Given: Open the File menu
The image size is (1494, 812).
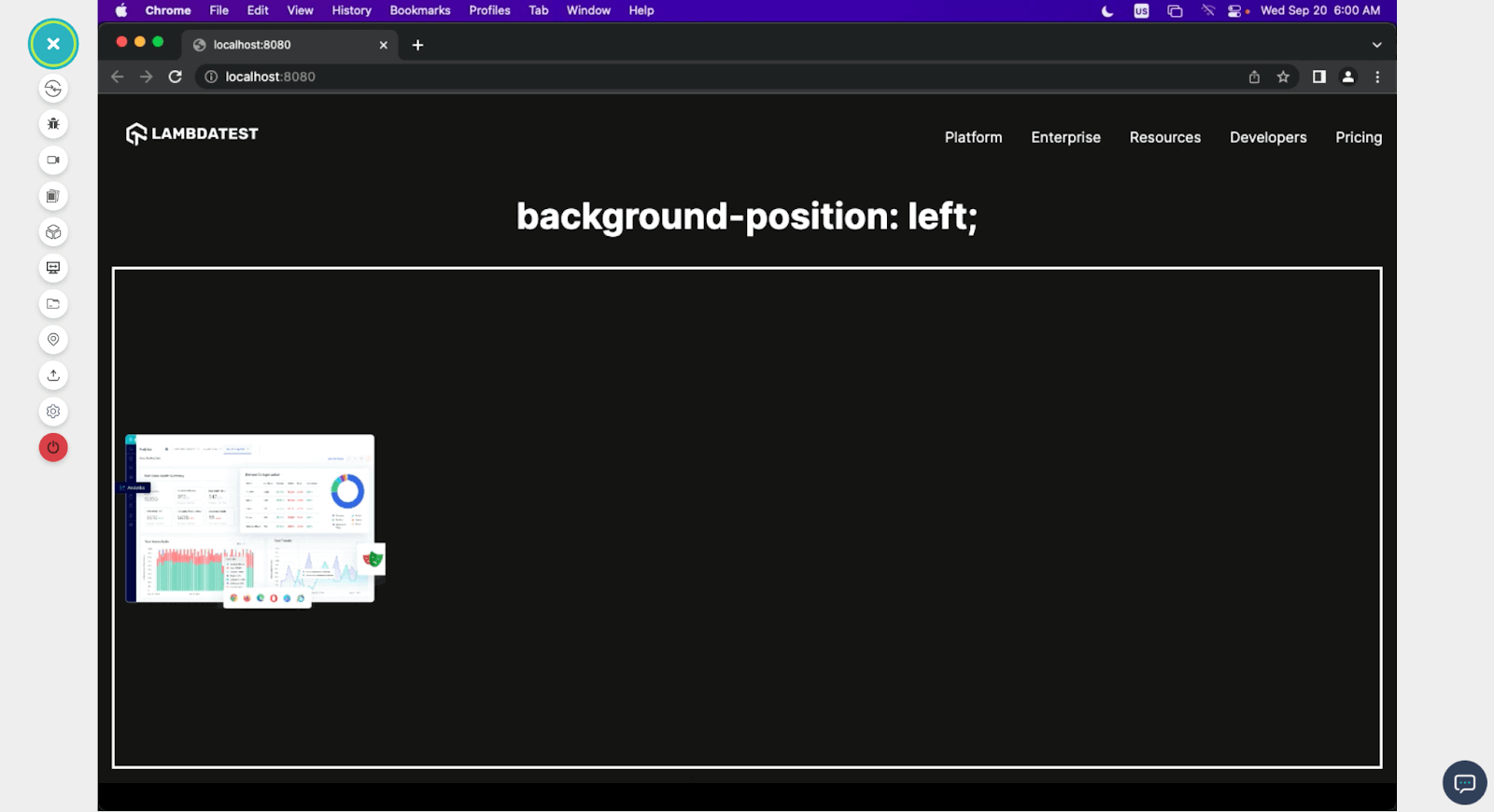Looking at the screenshot, I should pyautogui.click(x=218, y=10).
